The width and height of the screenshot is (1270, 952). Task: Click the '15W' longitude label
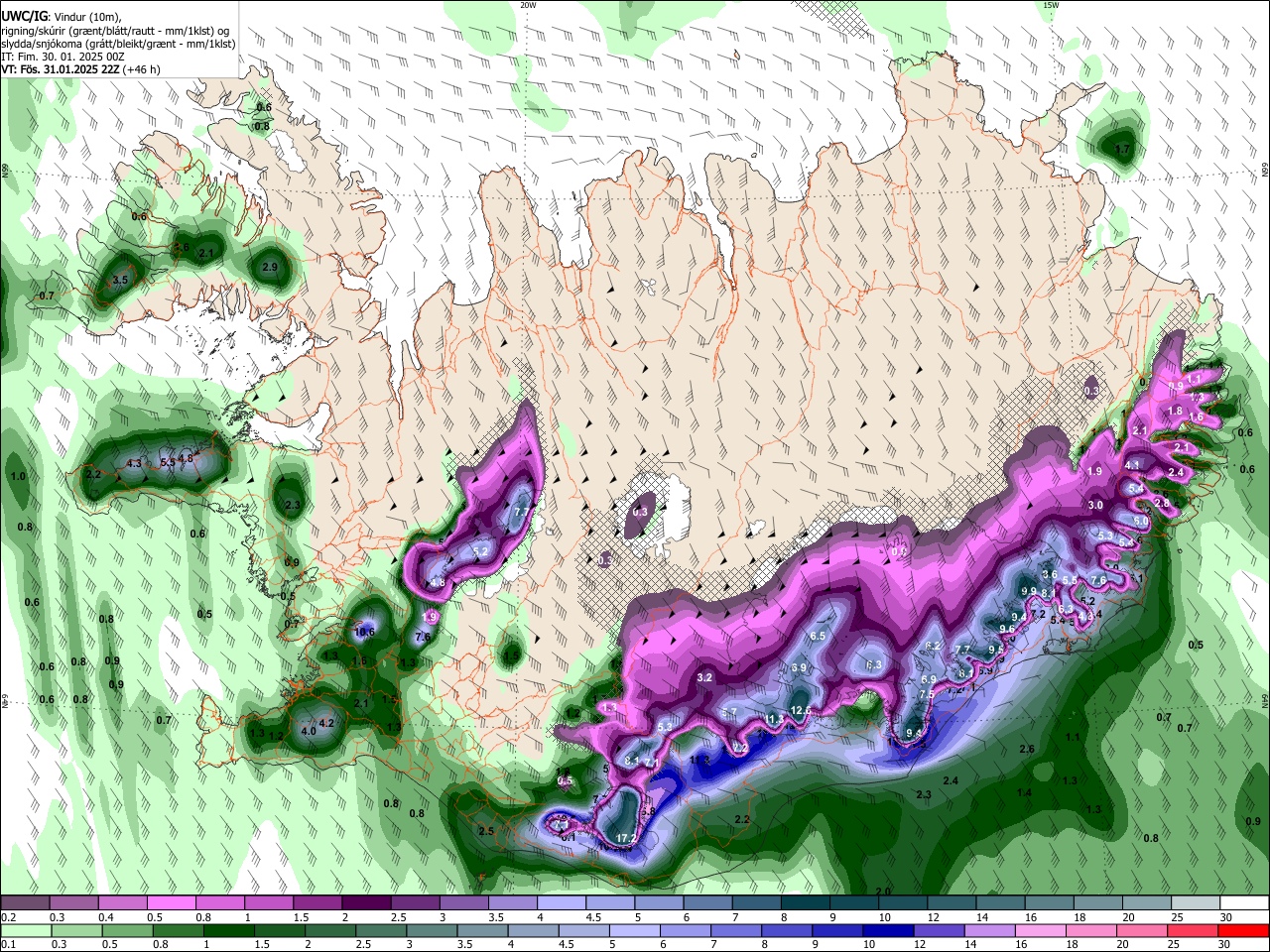tap(1051, 5)
